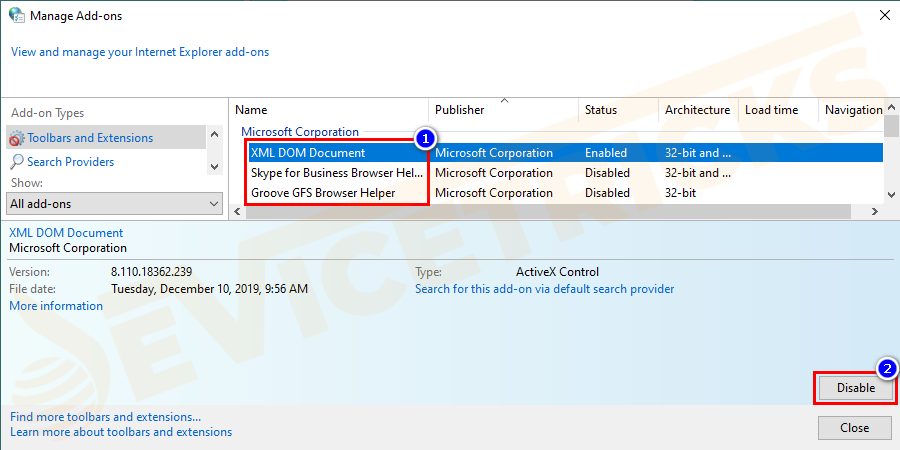Click Add-on Types list scroll up arrow
The height and width of the screenshot is (450, 900).
point(215,134)
